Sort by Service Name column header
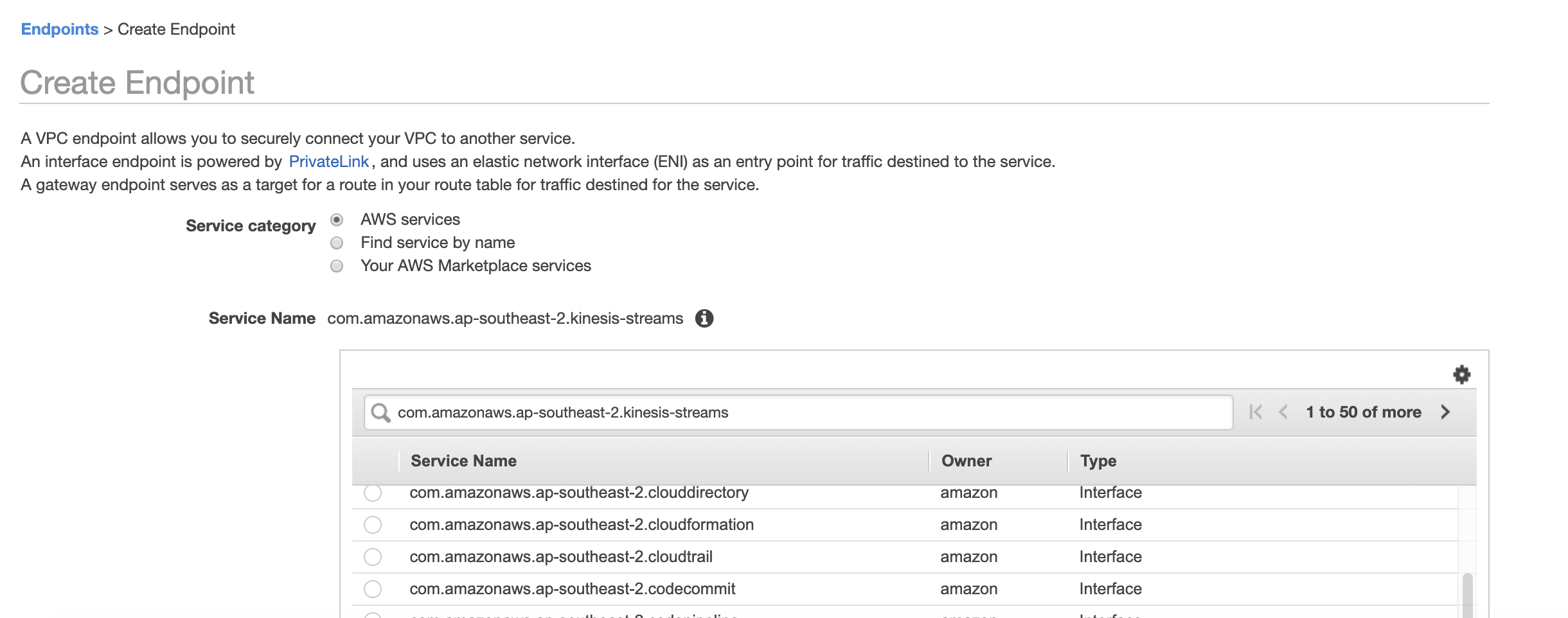The width and height of the screenshot is (1568, 618). 463,461
